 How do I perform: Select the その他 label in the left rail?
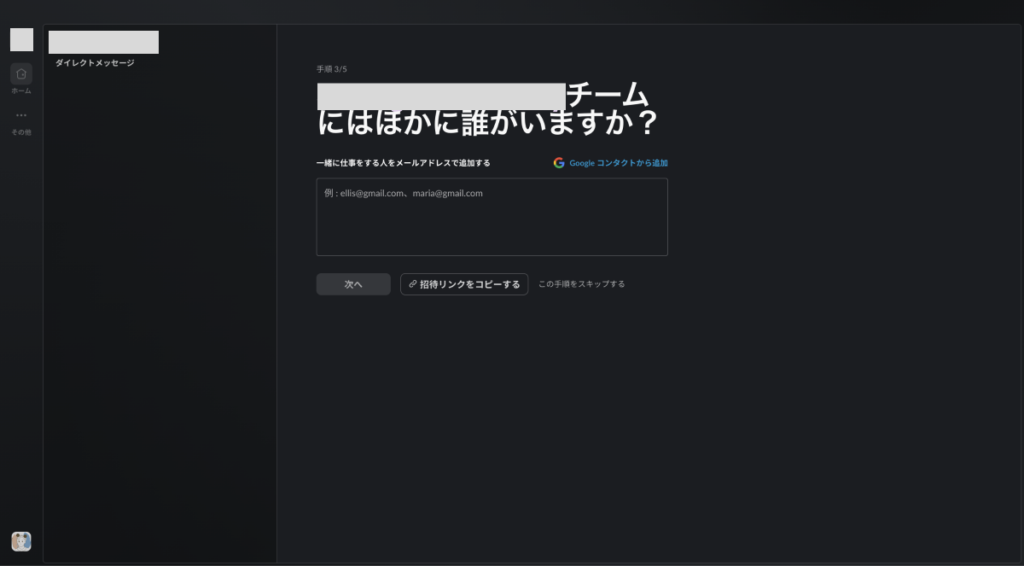coord(21,132)
